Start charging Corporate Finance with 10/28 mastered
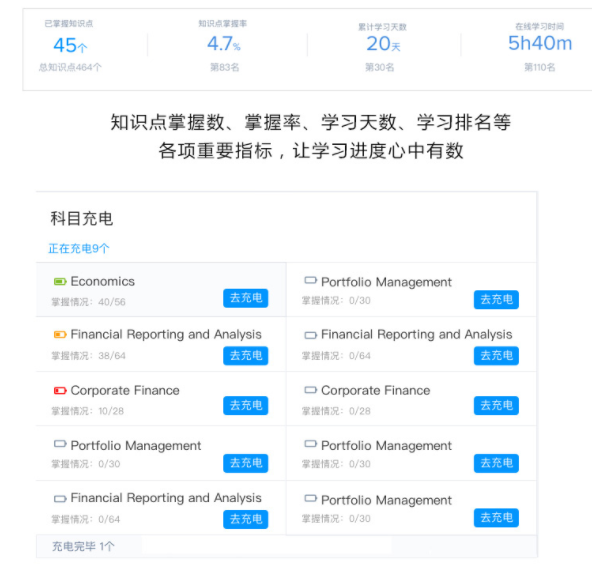 coord(245,405)
